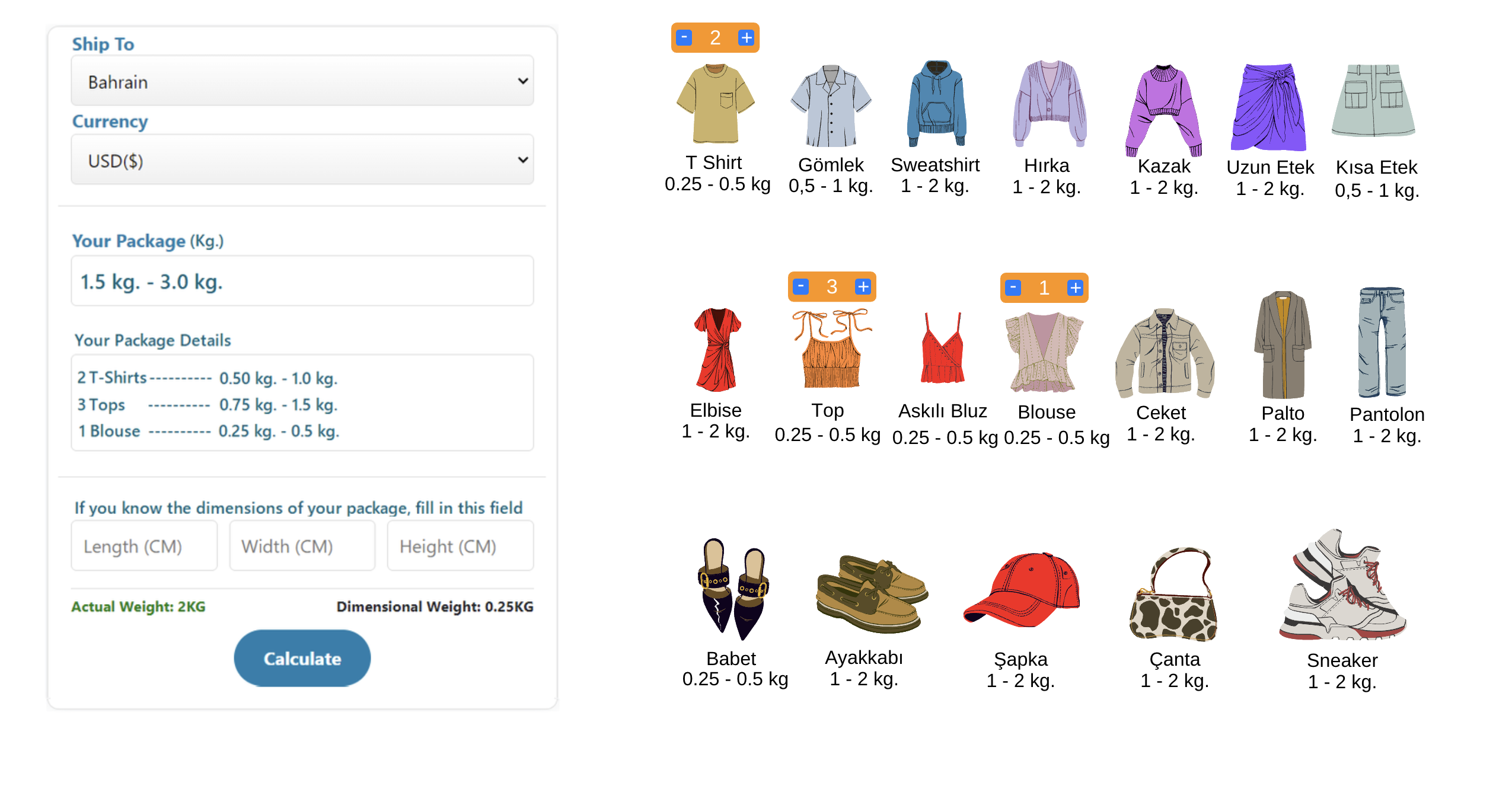
Task: Increase Top quantity with plus button
Action: (x=863, y=287)
